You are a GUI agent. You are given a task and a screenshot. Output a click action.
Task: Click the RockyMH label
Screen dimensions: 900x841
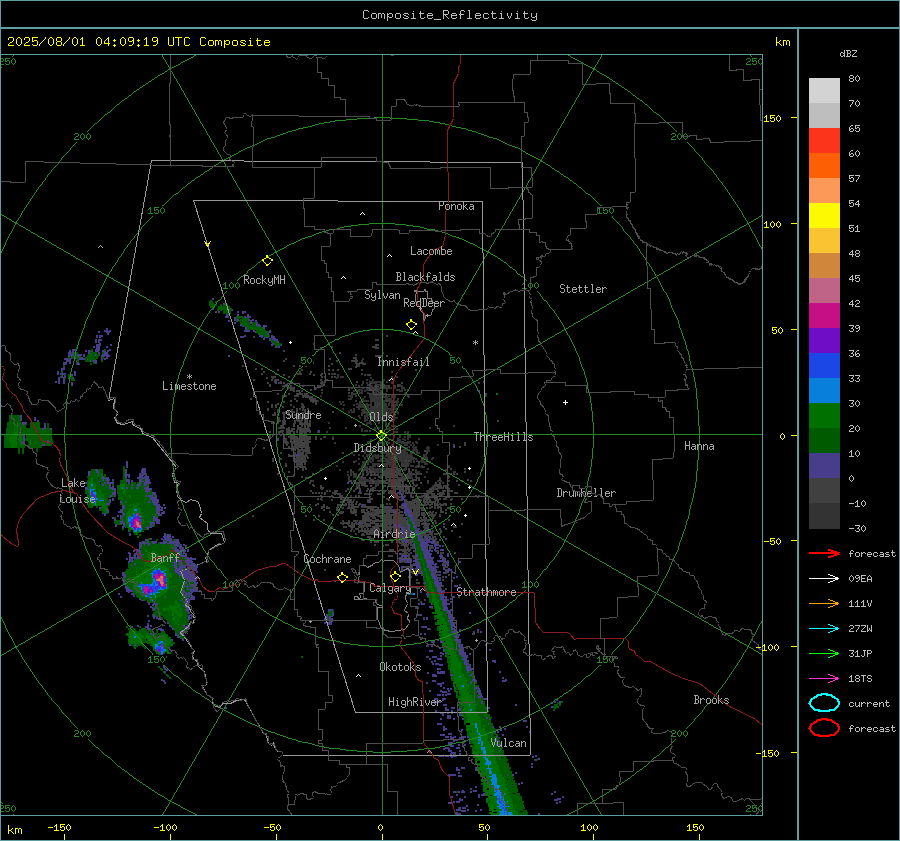[x=264, y=280]
